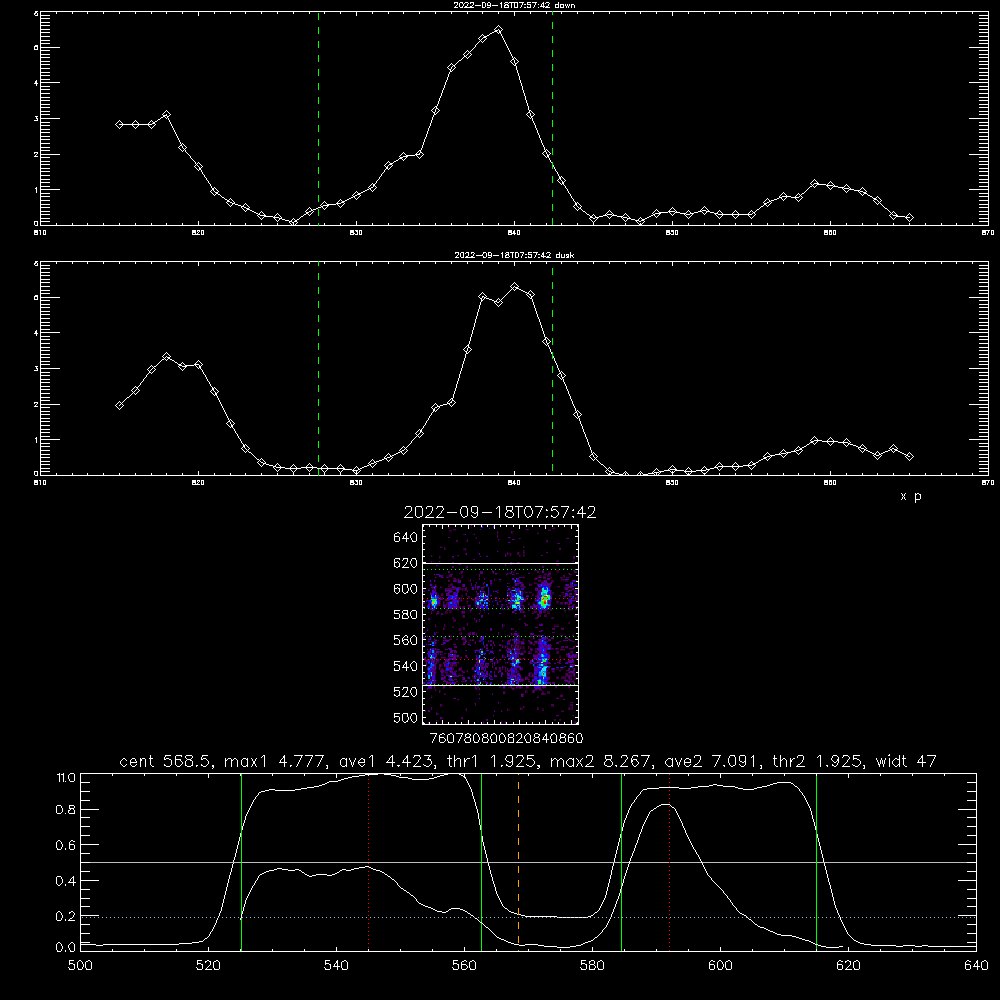Click the white horizontal 0.5 level line
Screen dimensions: 1000x1000
528,862
